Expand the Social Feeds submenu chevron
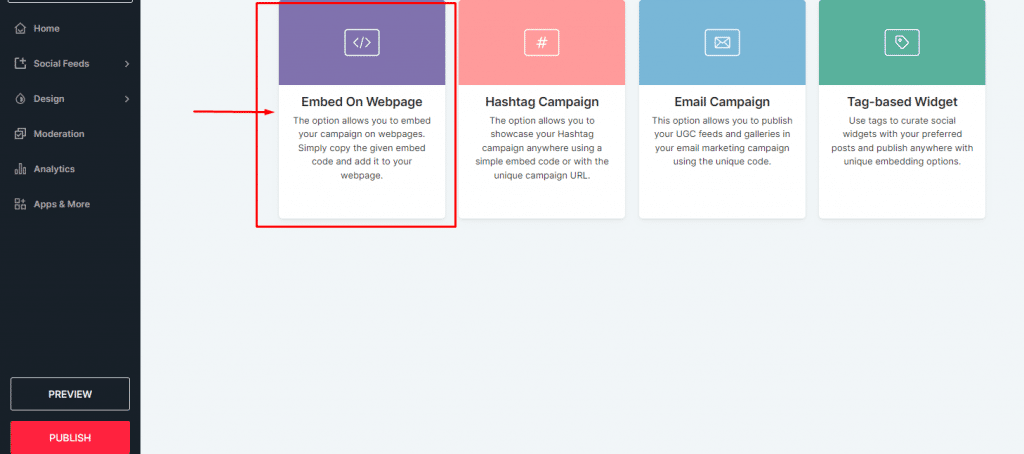Viewport: 1024px width, 454px height. pos(127,64)
